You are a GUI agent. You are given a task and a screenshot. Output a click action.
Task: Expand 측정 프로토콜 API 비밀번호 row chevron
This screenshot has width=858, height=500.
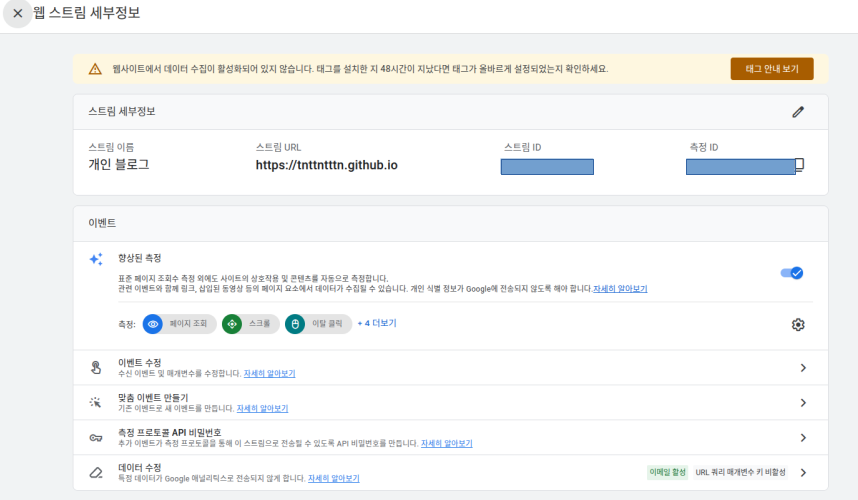802,438
